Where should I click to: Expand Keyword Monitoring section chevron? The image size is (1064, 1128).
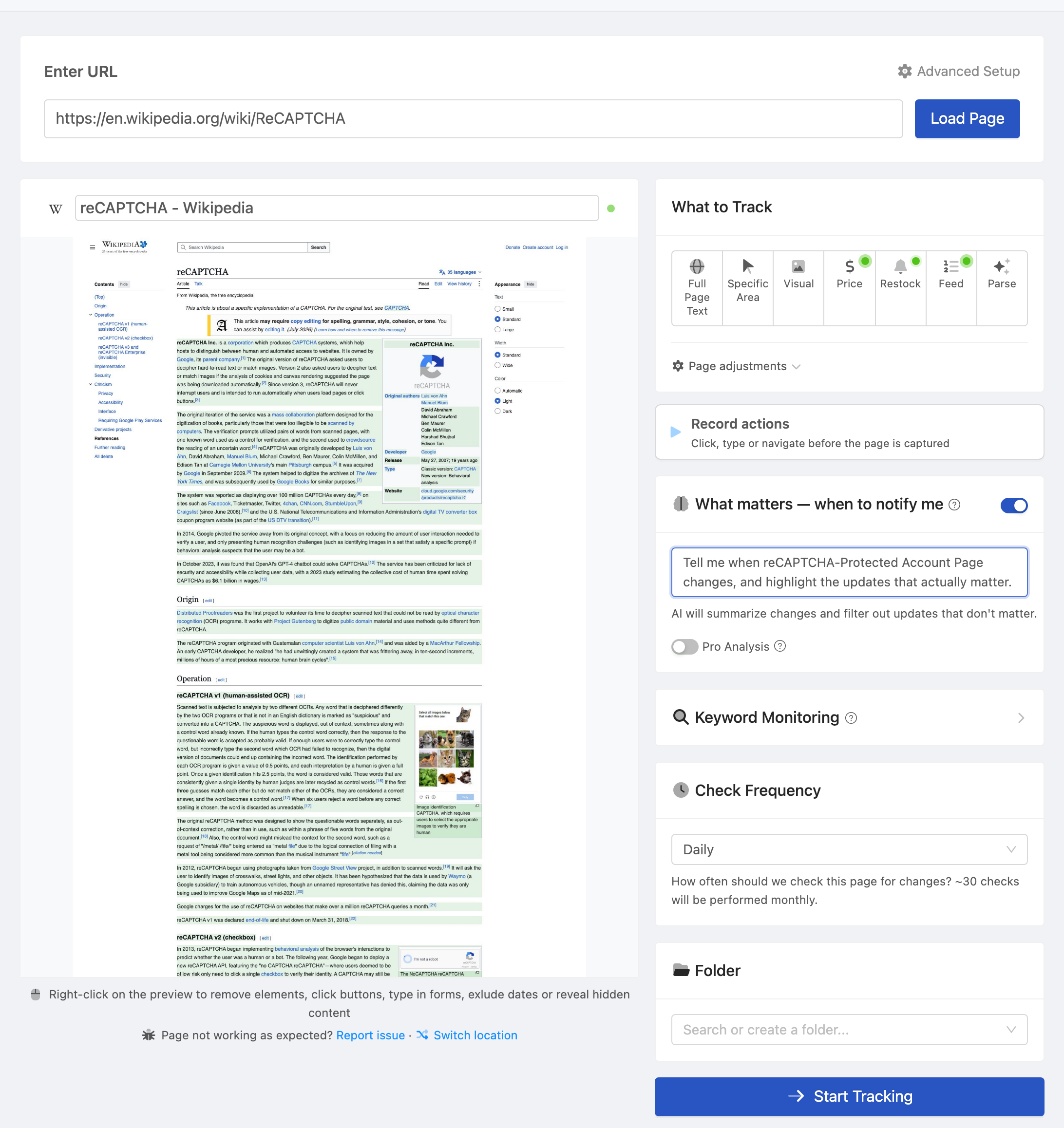(x=1021, y=718)
